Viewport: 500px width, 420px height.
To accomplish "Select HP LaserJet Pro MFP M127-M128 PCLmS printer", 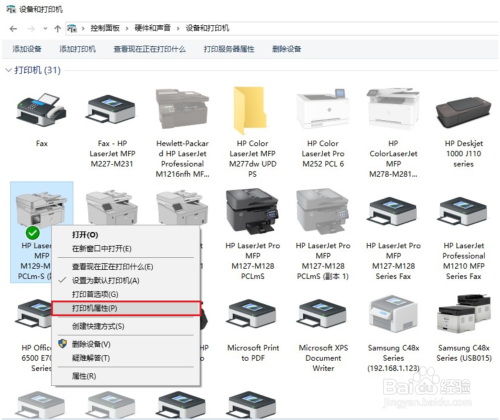I will pyautogui.click(x=252, y=211).
